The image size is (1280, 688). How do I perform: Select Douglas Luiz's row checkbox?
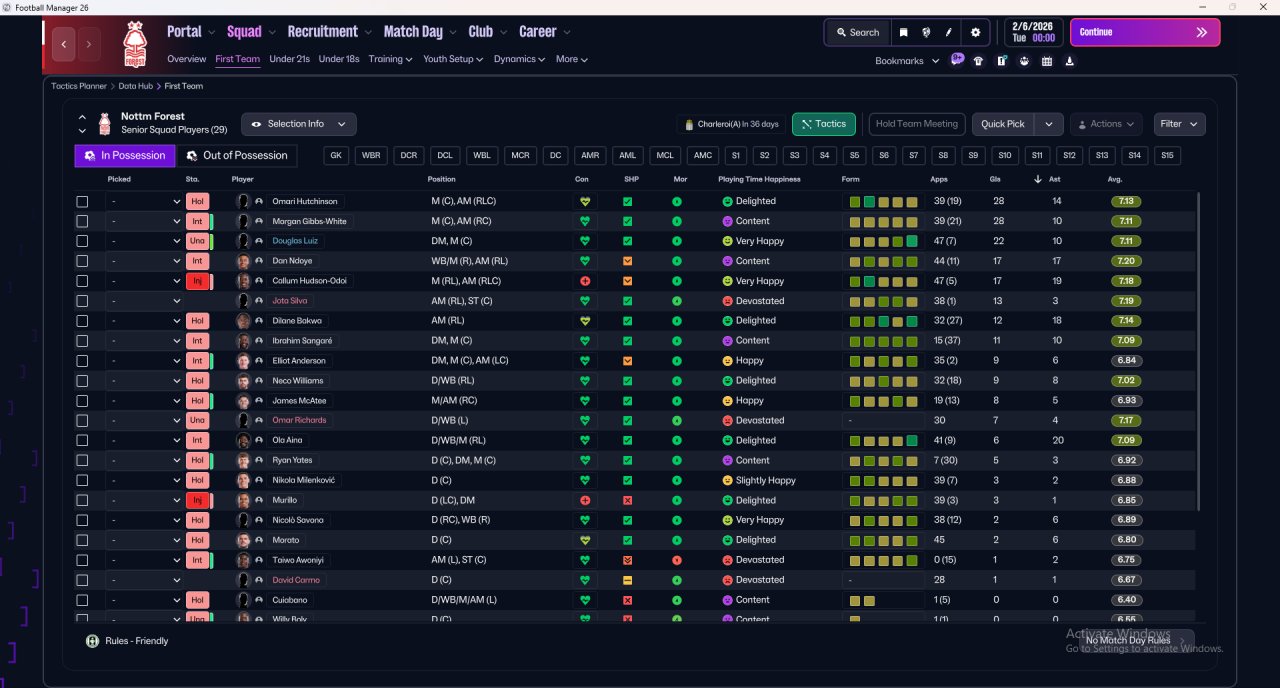coord(82,241)
